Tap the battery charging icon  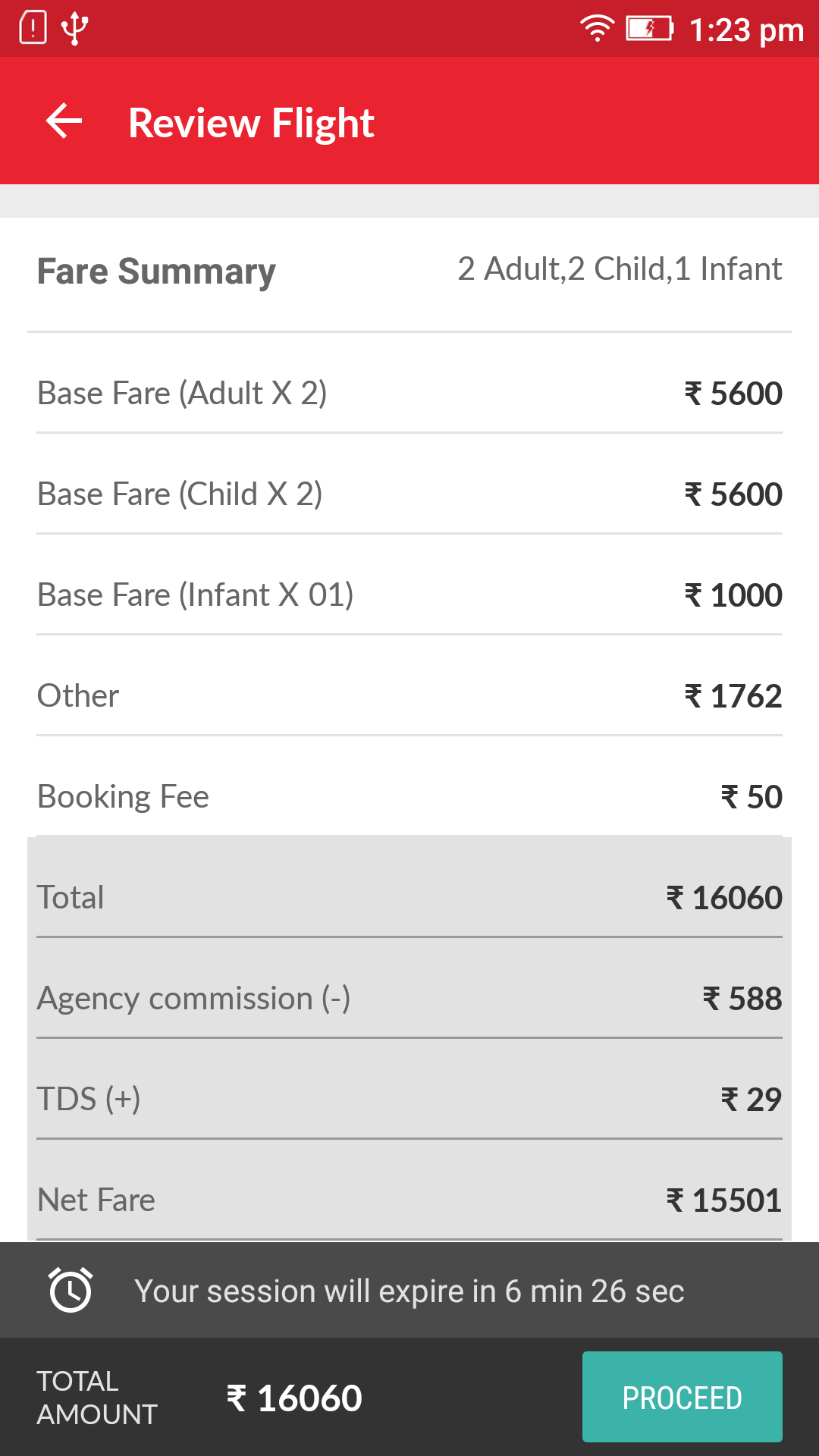[650, 29]
